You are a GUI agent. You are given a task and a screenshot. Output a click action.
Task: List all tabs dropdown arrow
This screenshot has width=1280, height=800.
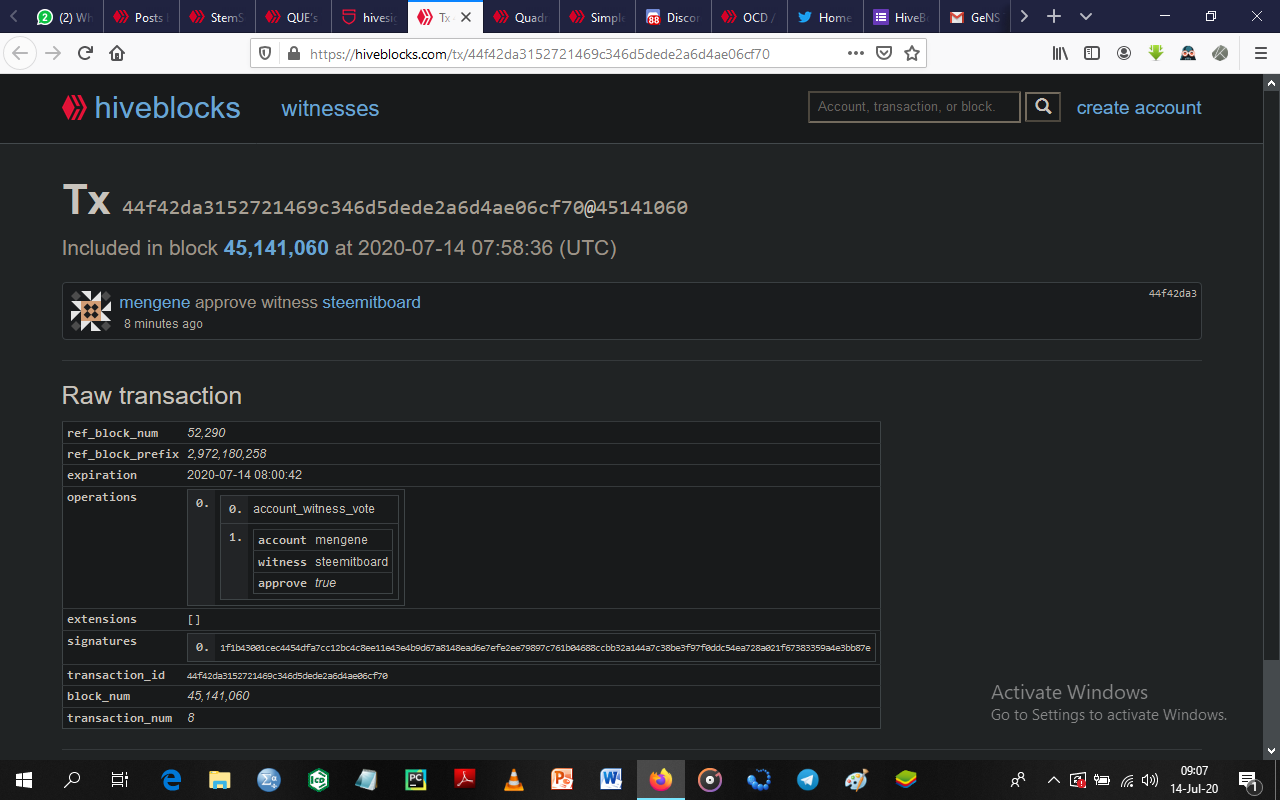click(x=1086, y=17)
